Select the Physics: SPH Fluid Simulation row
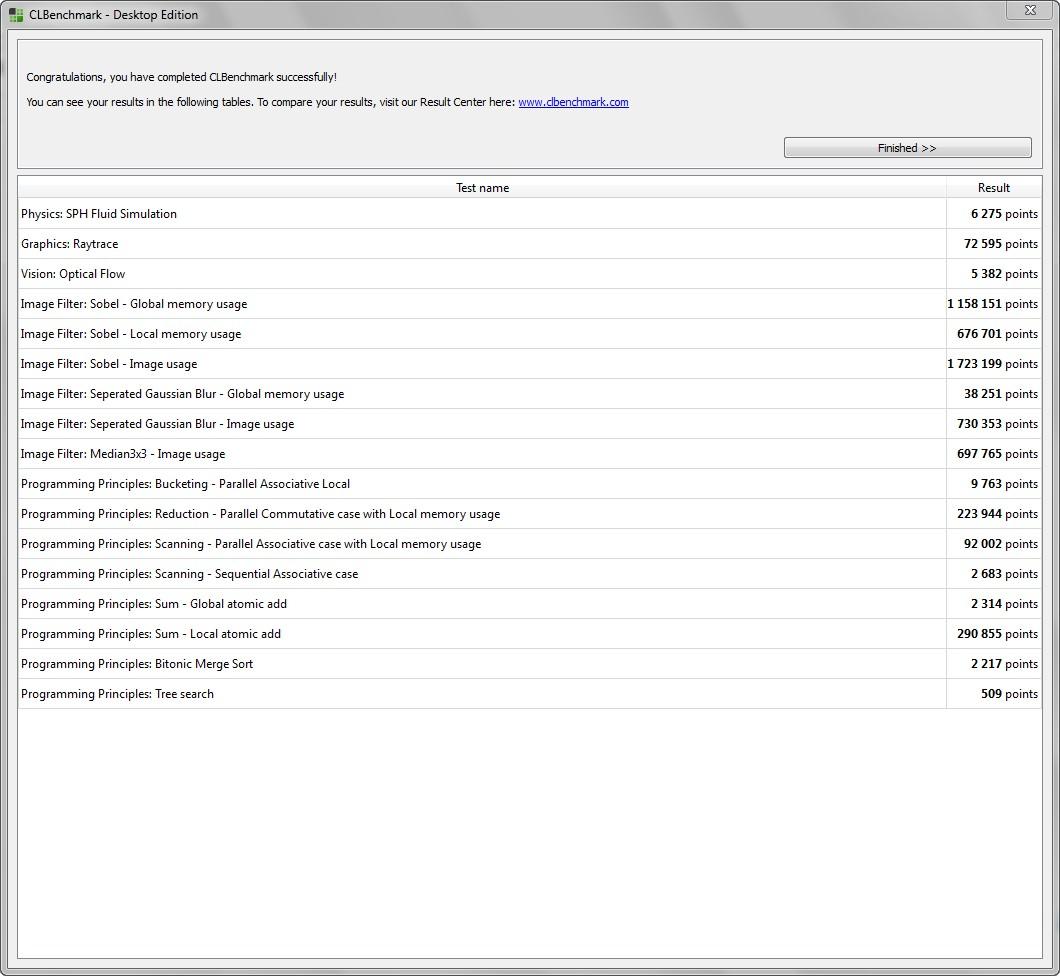1060x976 pixels. (99, 214)
